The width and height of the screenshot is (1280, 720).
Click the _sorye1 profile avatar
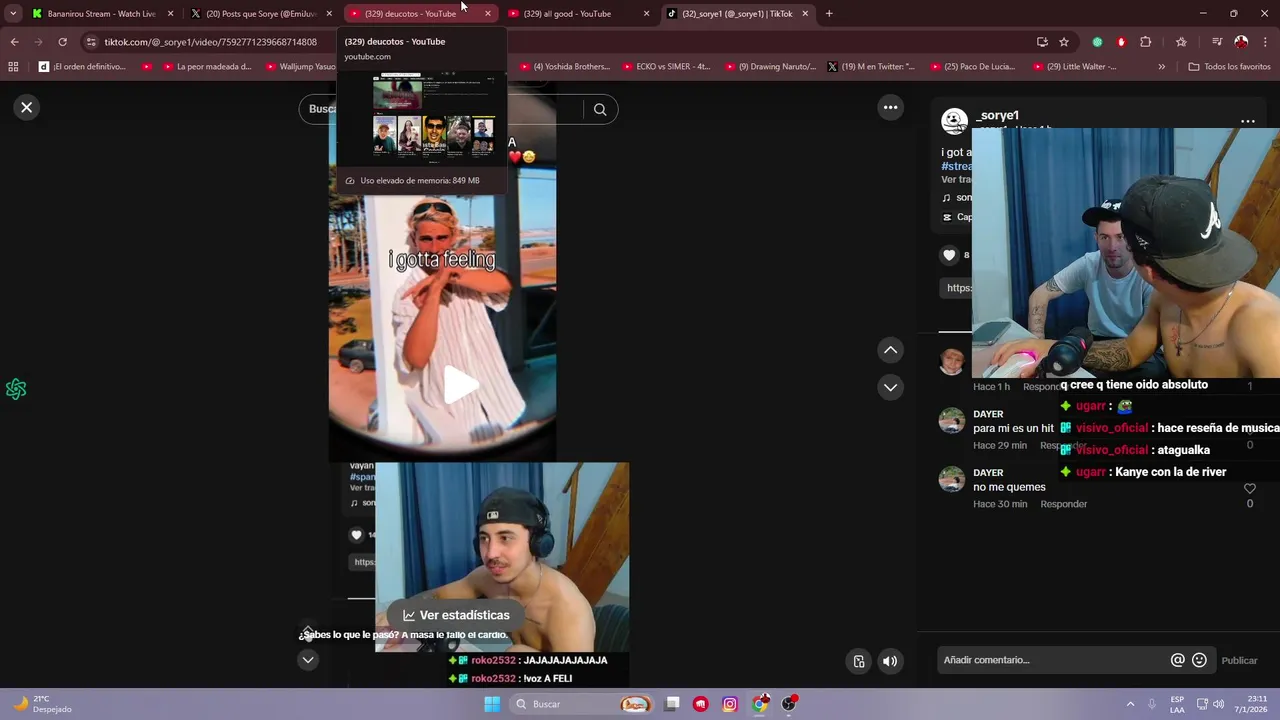tap(954, 121)
